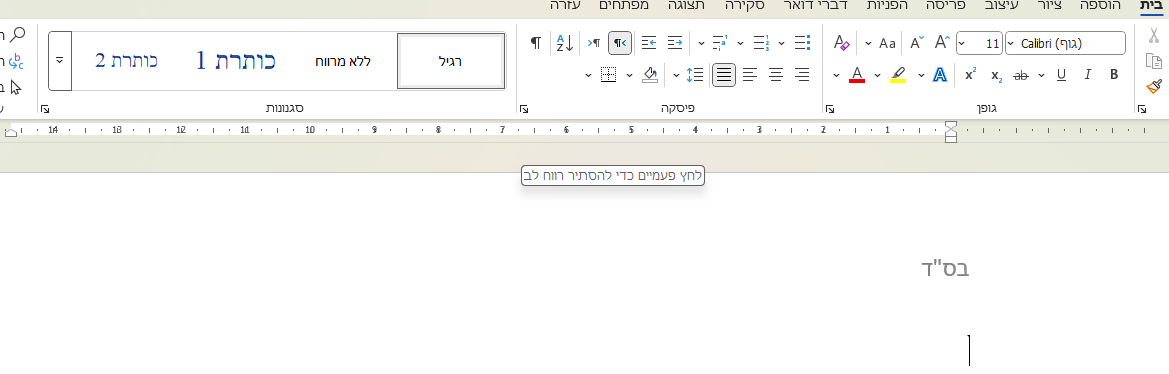Click the Shading paint bucket icon
The width and height of the screenshot is (1169, 374).
pos(649,75)
